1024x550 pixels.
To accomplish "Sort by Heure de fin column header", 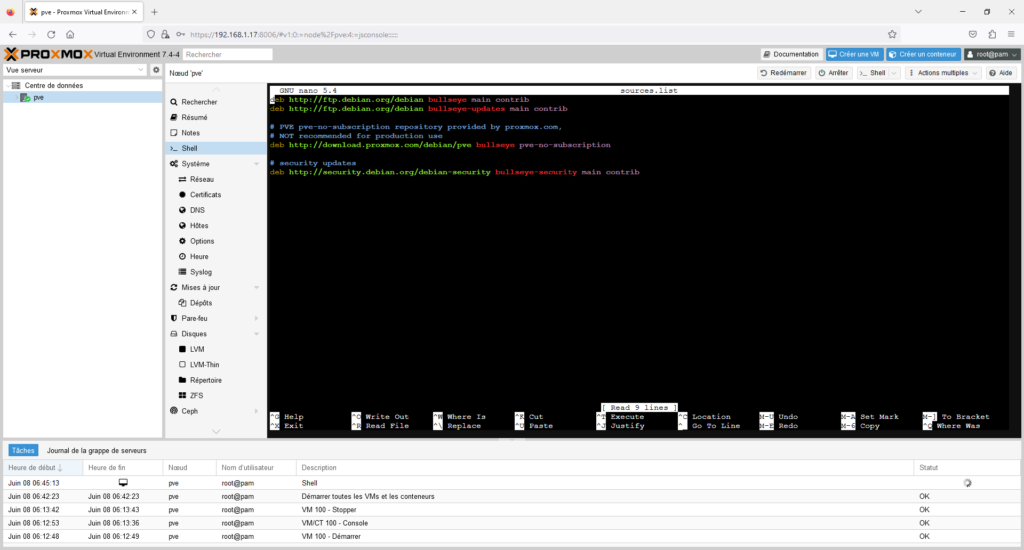I will pyautogui.click(x=123, y=468).
